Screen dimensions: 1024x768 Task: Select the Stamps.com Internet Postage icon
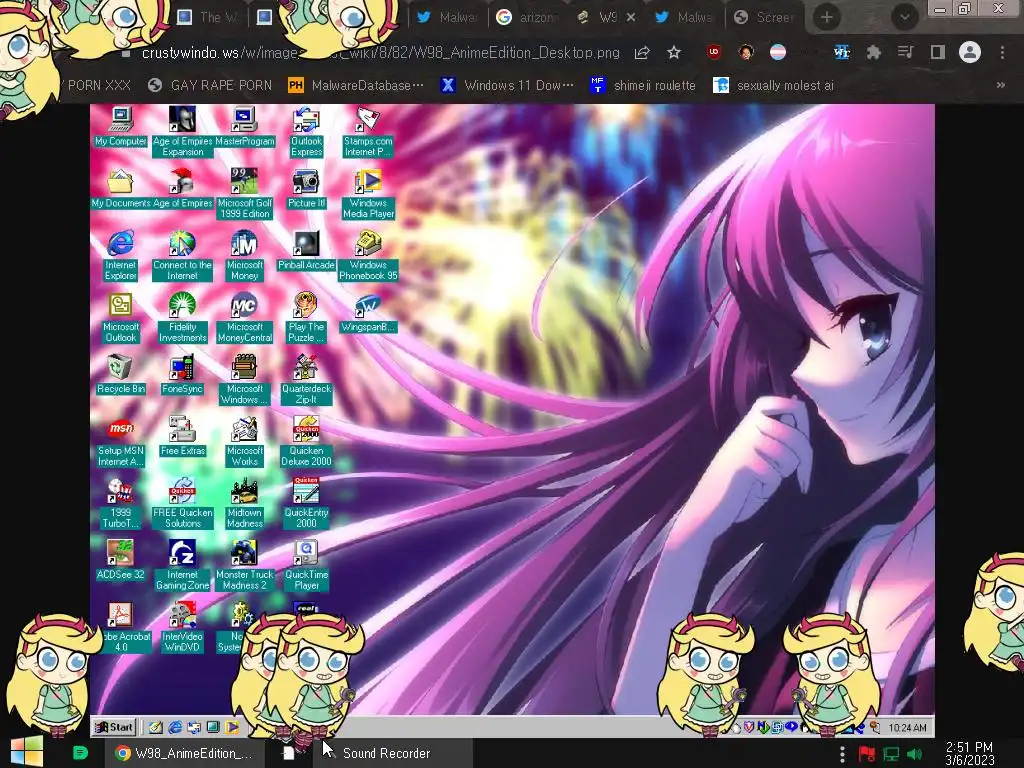pos(368,133)
